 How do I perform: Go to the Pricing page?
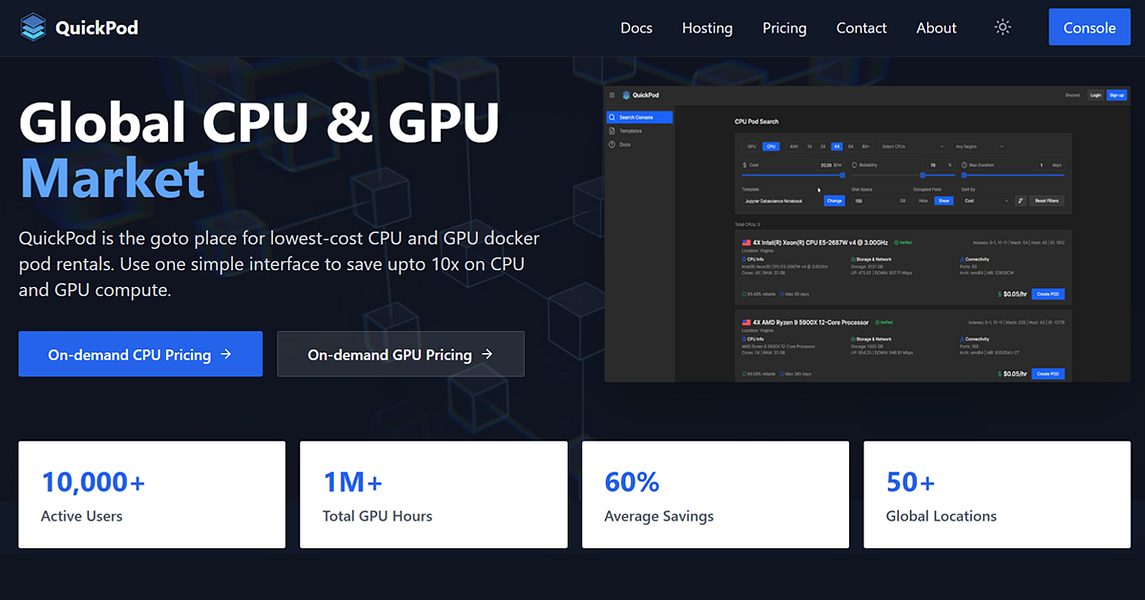[784, 28]
